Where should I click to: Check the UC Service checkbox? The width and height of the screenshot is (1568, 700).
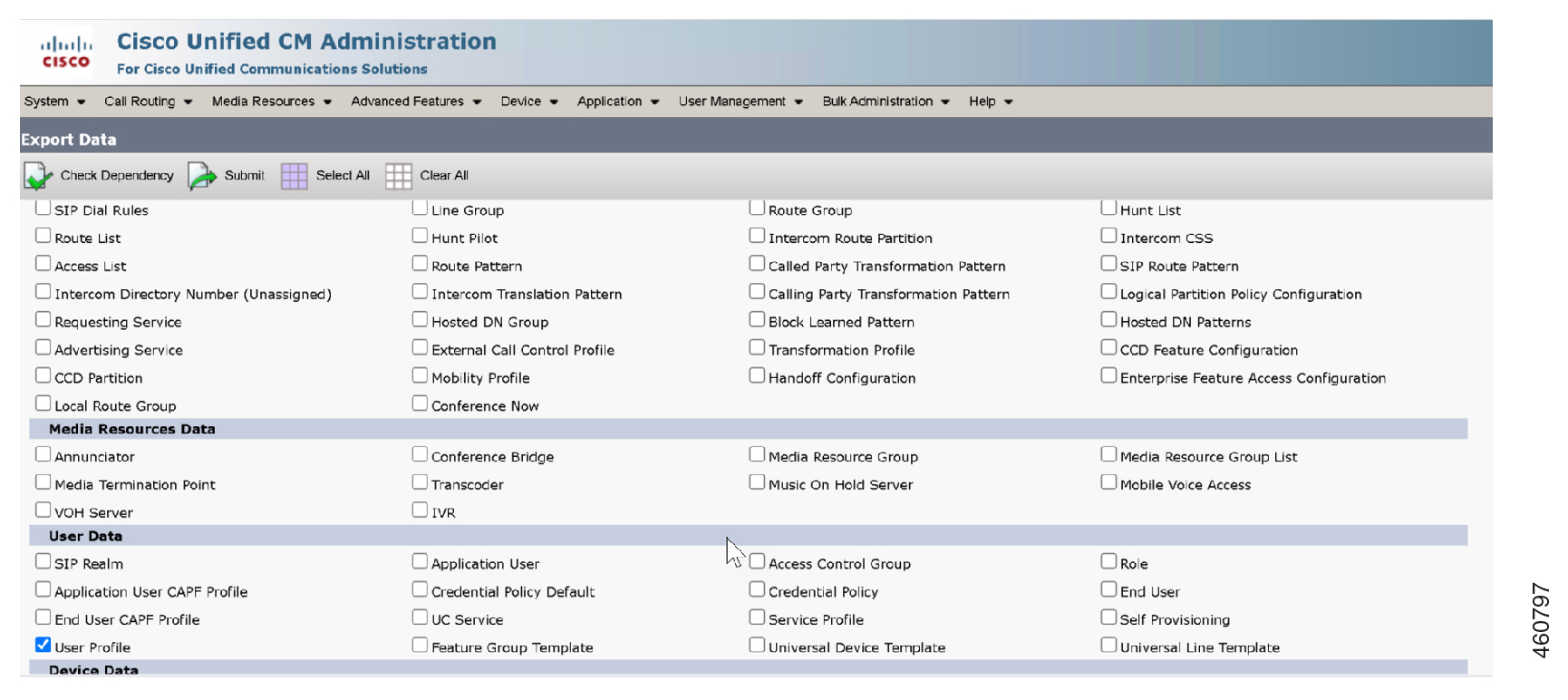(x=420, y=617)
